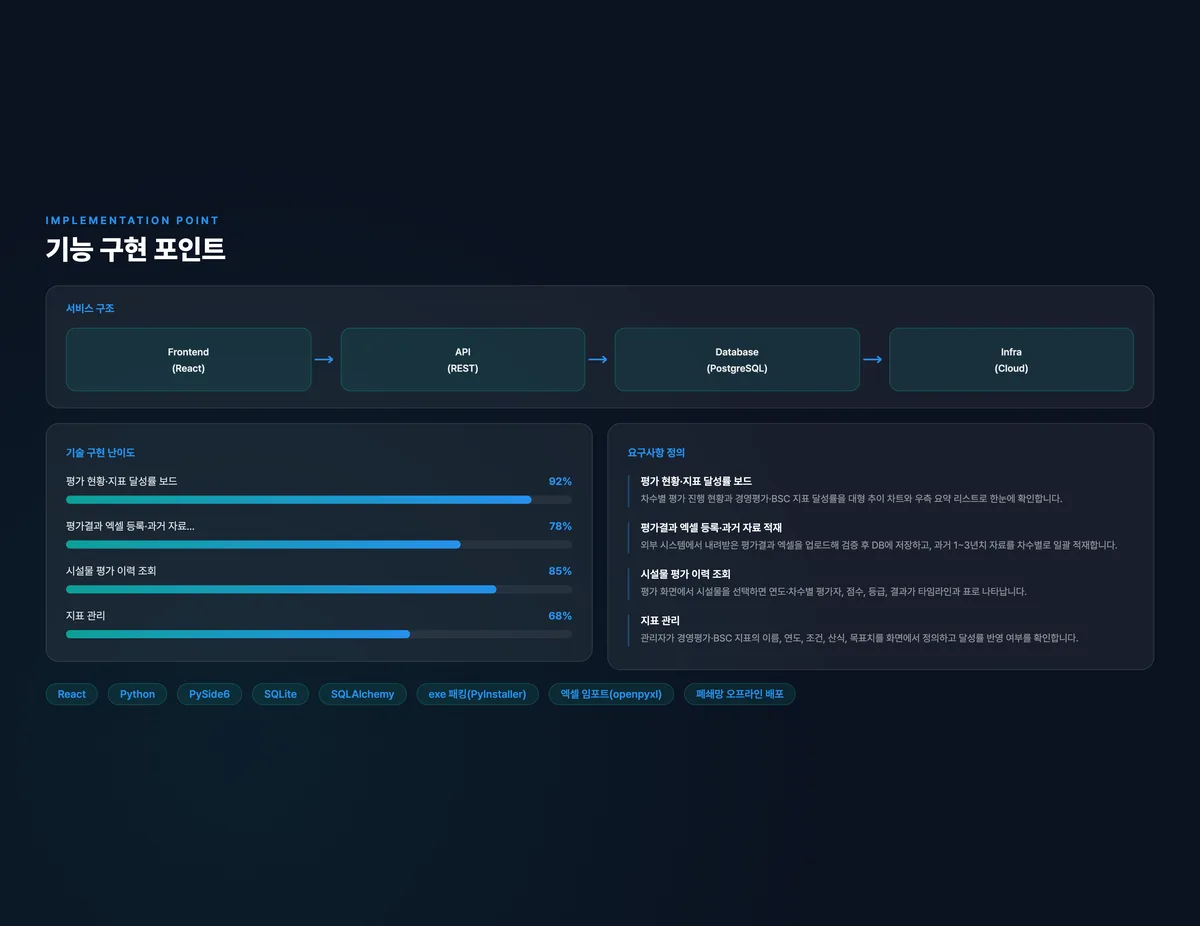Click 시설물 평가 이력 조회 label in 기술 구현 난이도
The height and width of the screenshot is (926, 1200).
click(111, 571)
